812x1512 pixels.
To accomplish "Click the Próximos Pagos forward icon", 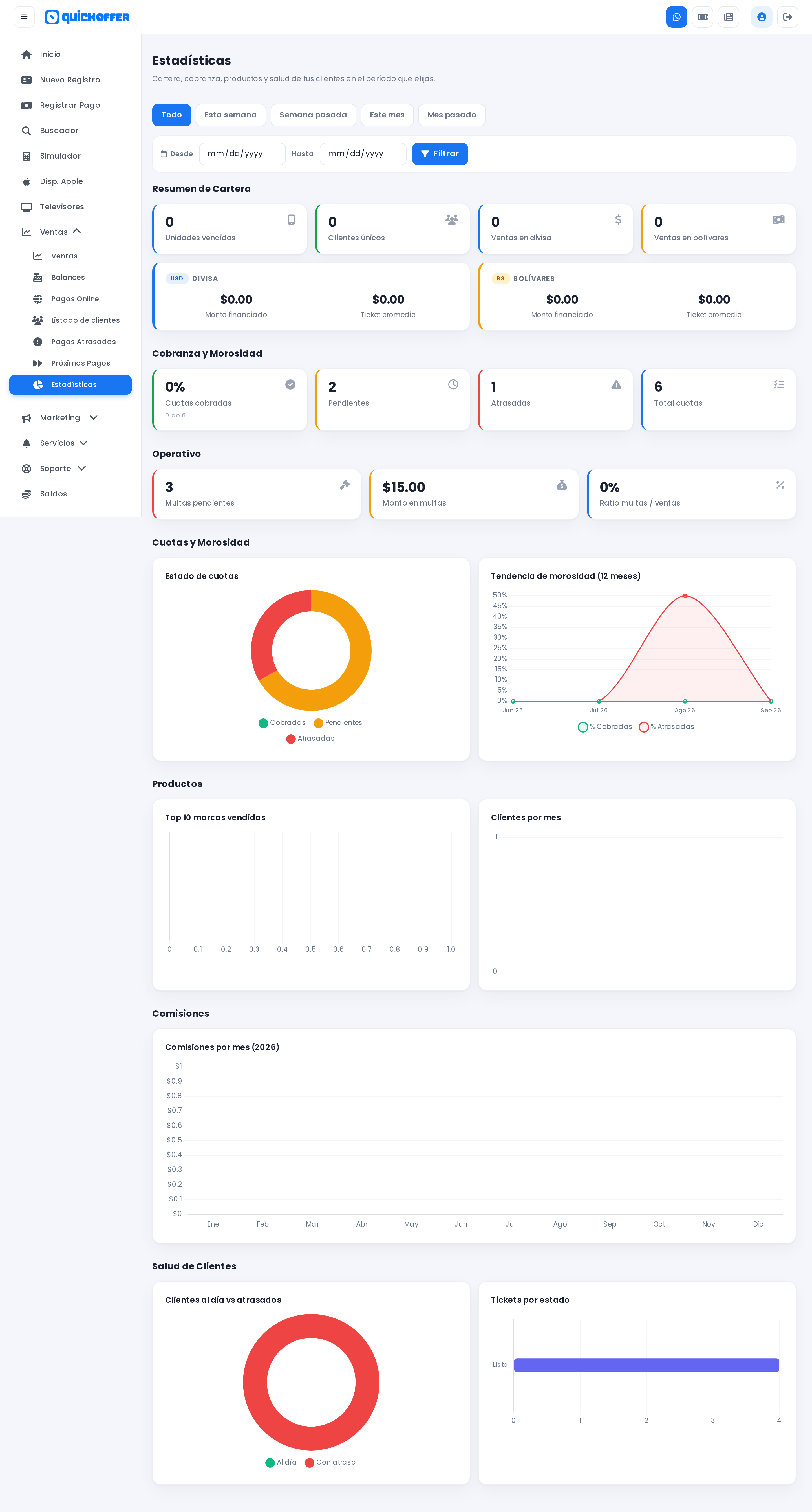I will pyautogui.click(x=37, y=363).
